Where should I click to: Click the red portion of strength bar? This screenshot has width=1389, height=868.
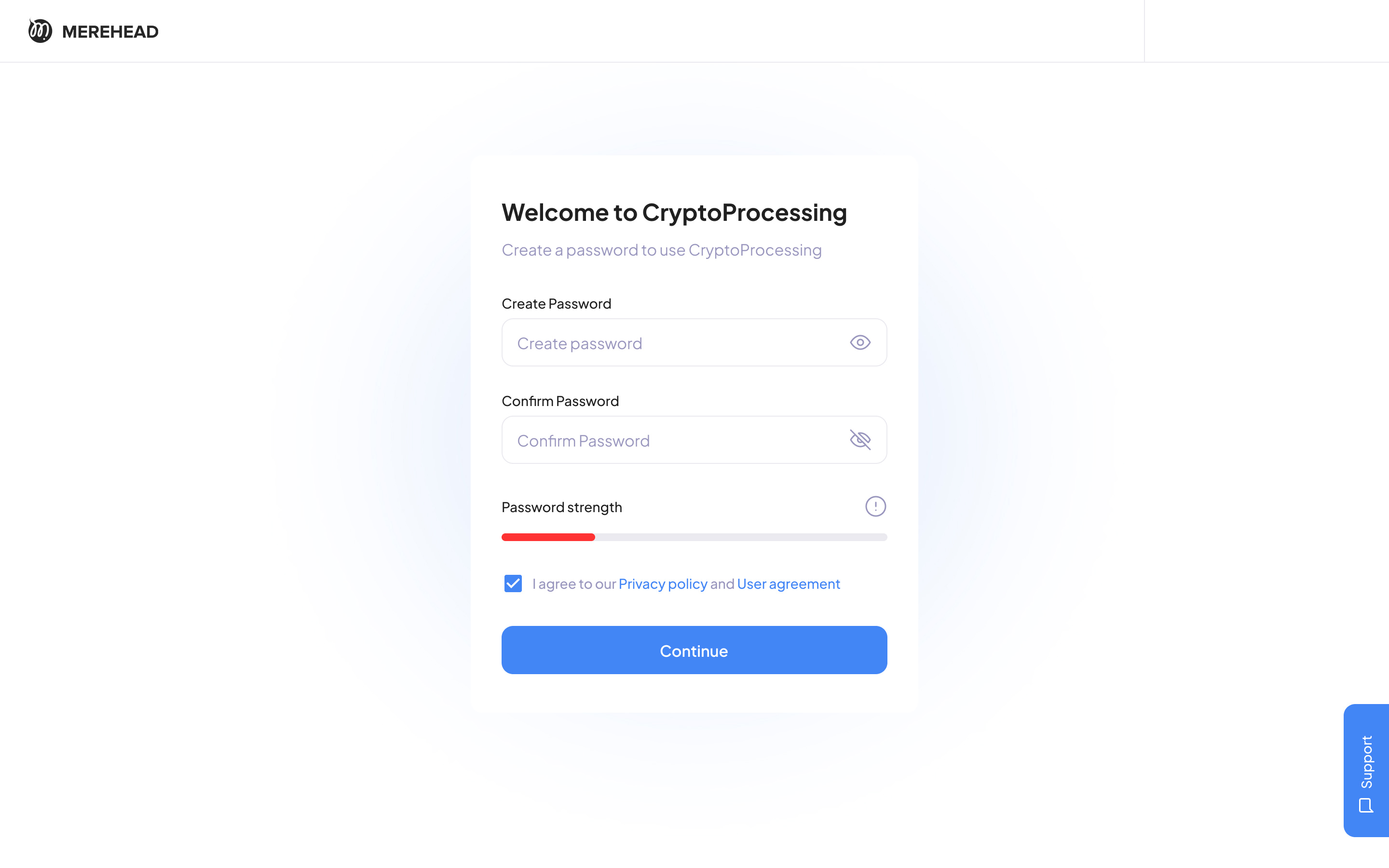[548, 537]
